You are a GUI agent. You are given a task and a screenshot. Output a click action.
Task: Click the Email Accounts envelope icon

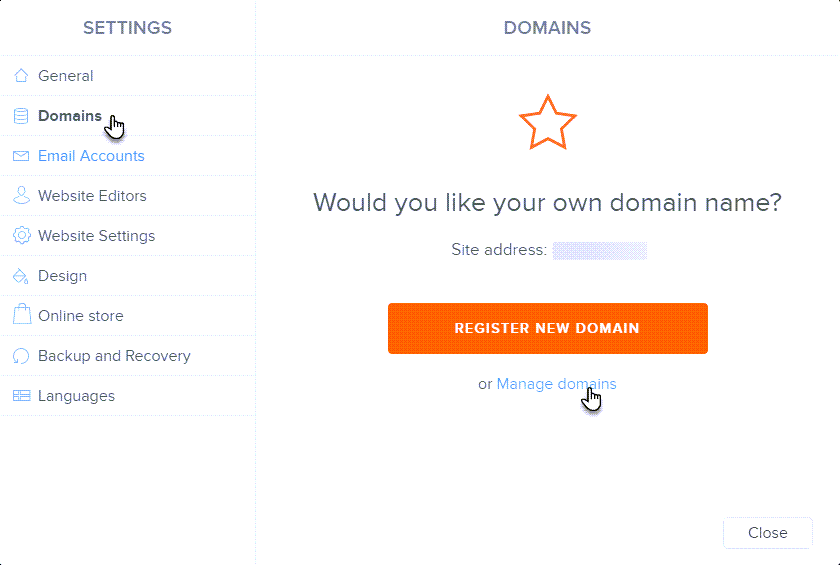click(21, 156)
